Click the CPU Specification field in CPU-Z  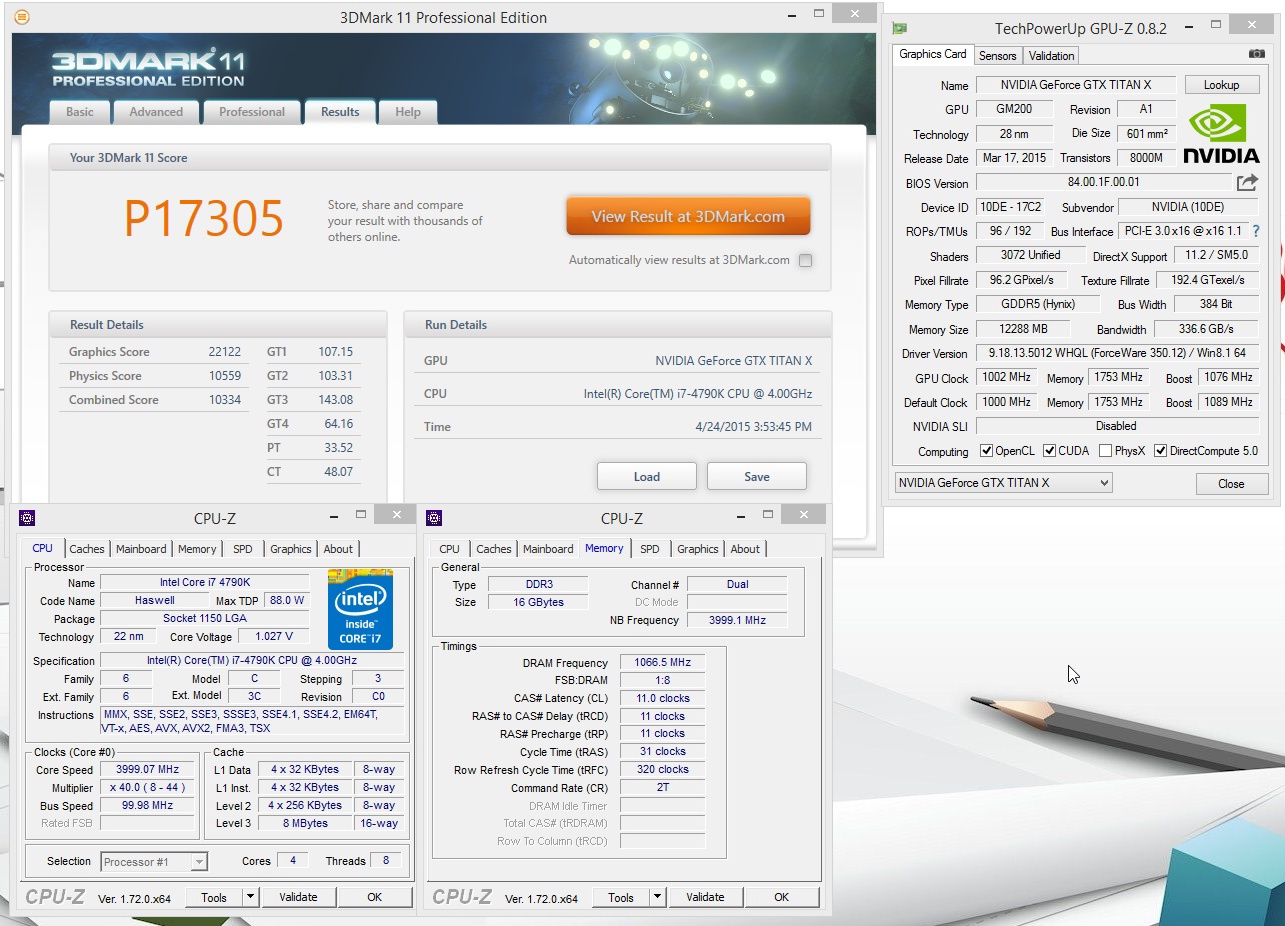252,661
